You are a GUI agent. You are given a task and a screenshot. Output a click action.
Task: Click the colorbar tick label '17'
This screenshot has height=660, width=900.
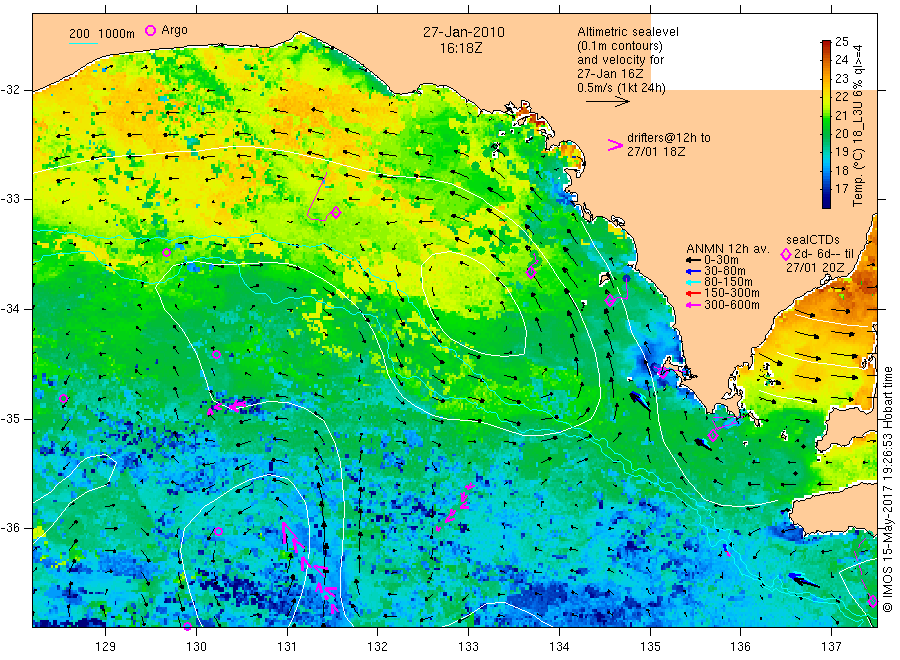(841, 189)
